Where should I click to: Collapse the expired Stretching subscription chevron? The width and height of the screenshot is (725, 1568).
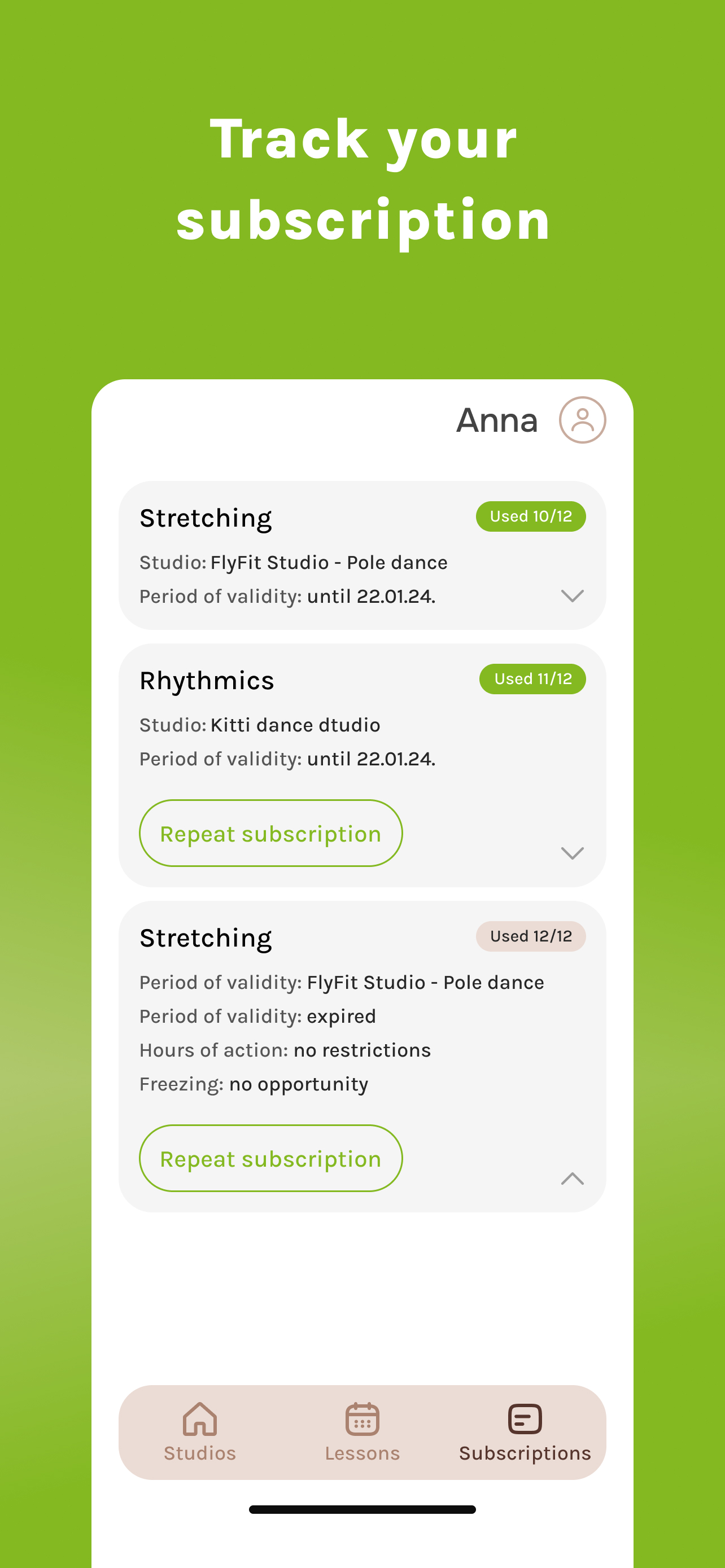[x=572, y=1179]
